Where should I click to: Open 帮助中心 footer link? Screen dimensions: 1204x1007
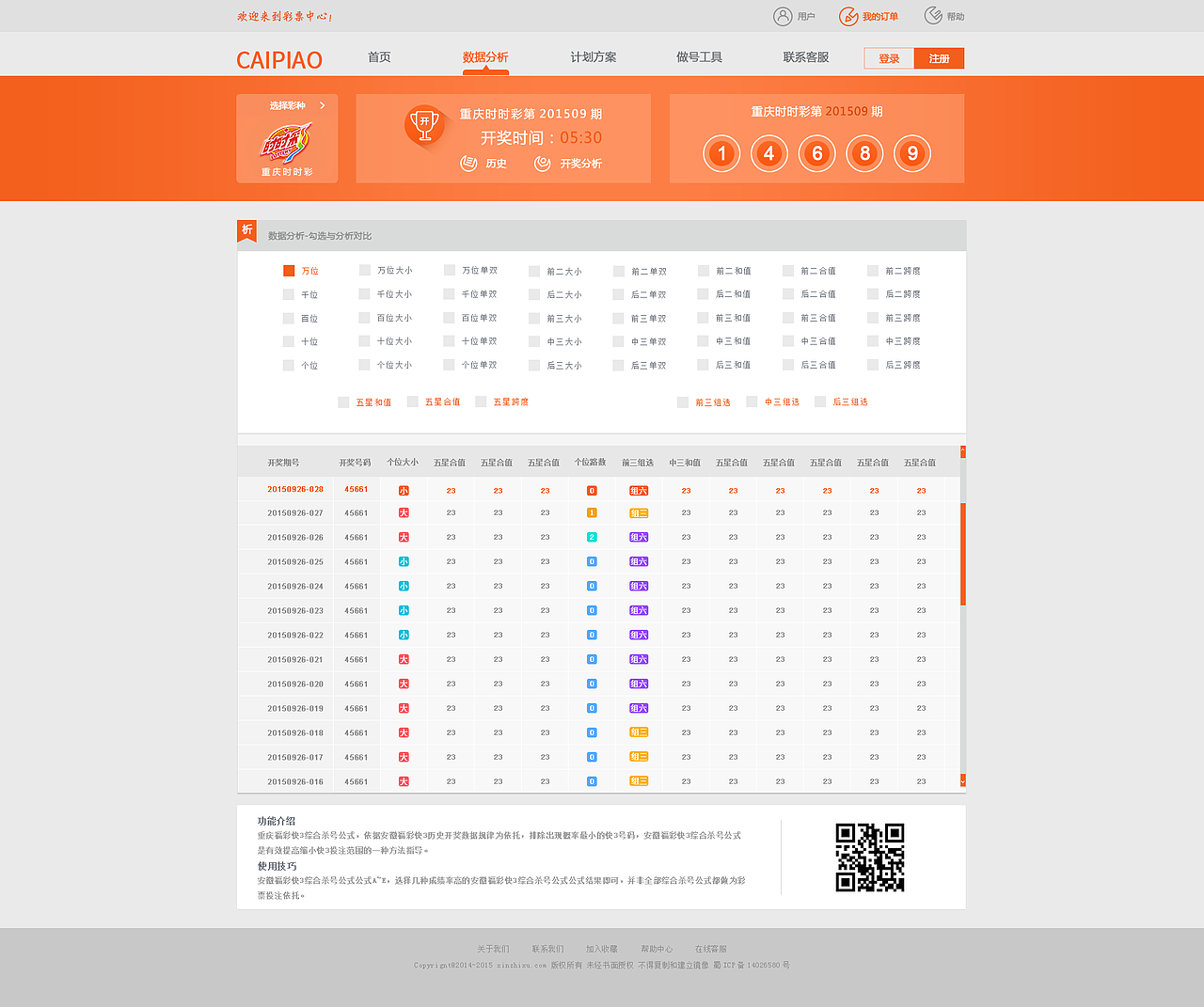tap(657, 950)
